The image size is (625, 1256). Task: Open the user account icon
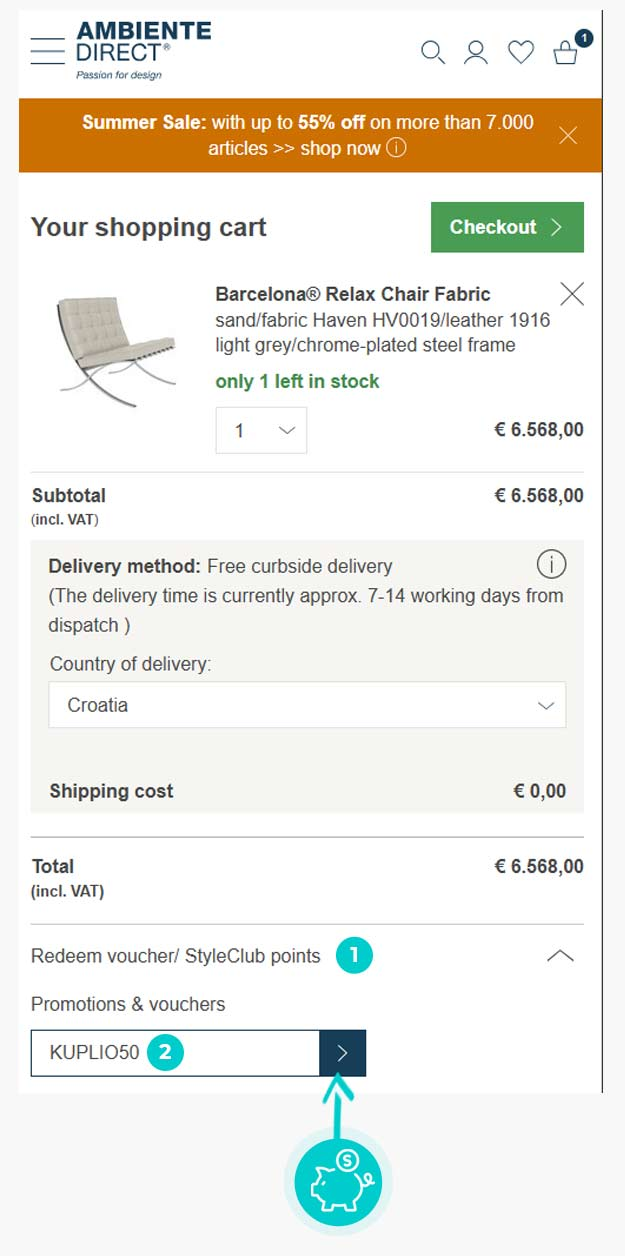tap(476, 52)
